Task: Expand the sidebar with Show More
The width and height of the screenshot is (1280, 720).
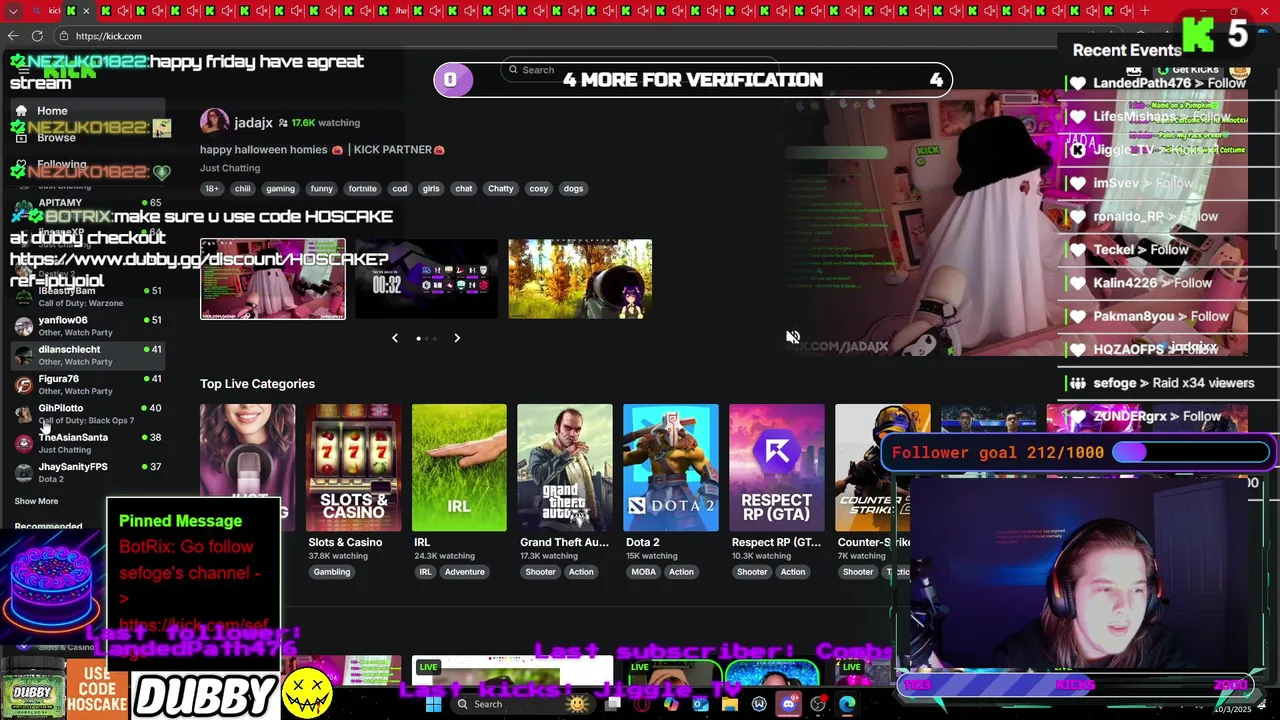Action: click(x=36, y=501)
